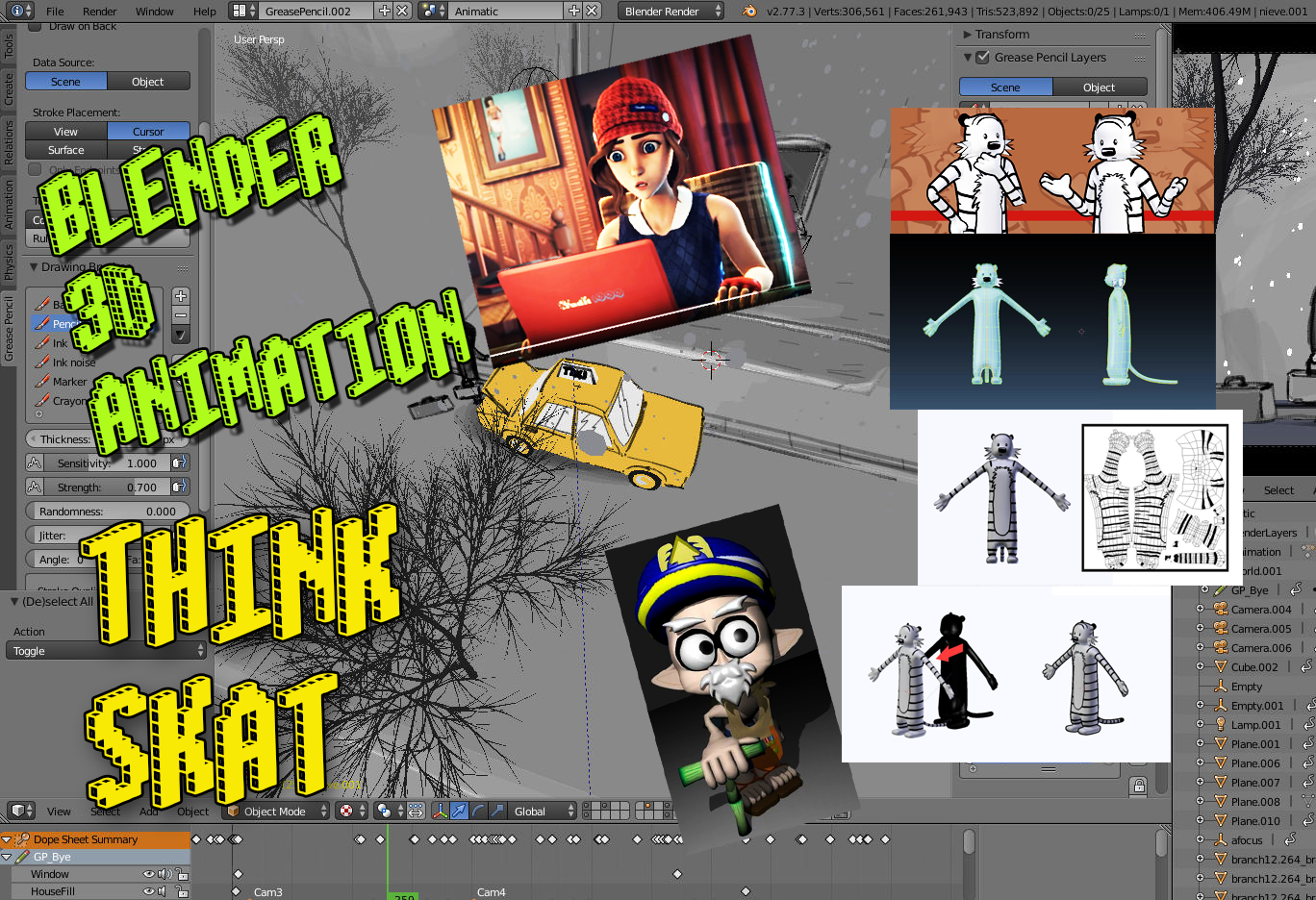Click the Camera.004 camera icon in outliner

point(1220,609)
